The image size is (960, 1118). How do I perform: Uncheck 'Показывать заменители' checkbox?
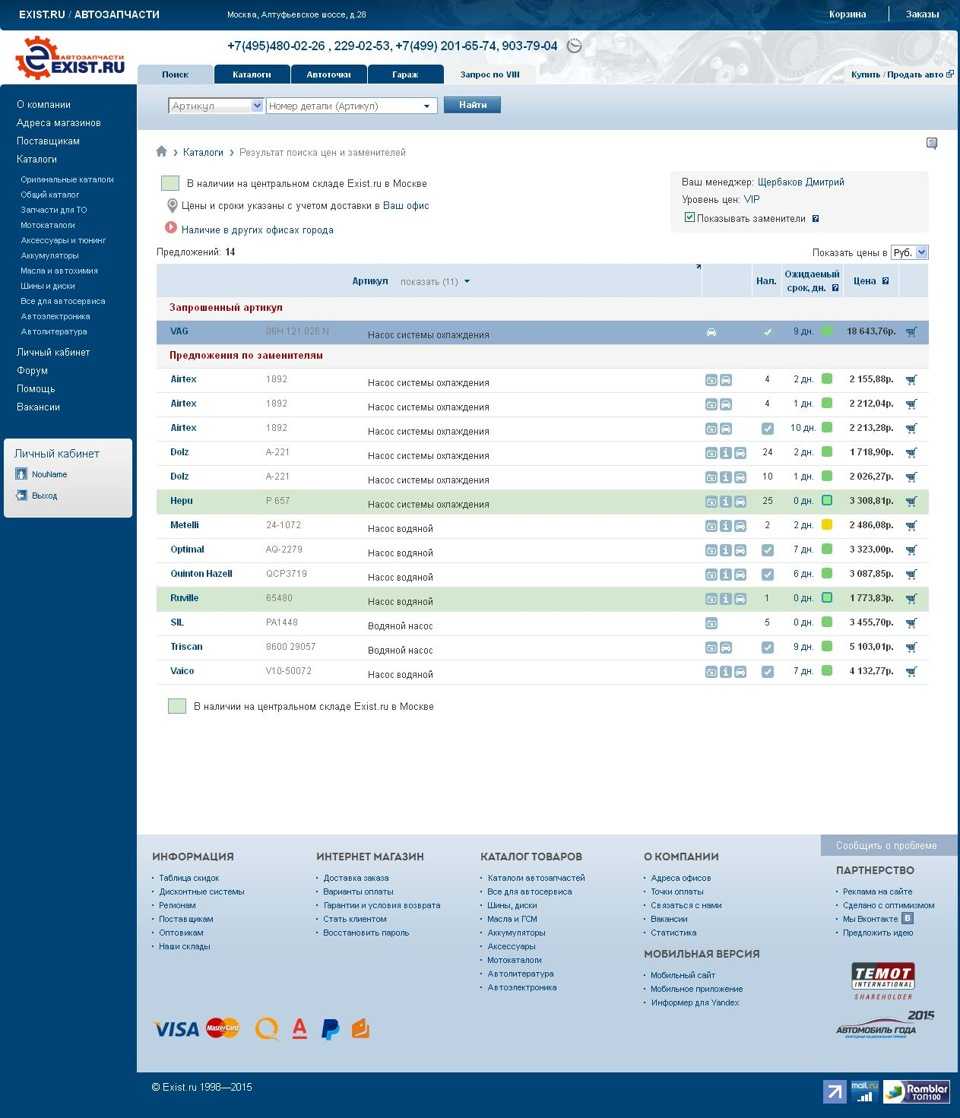pos(689,217)
